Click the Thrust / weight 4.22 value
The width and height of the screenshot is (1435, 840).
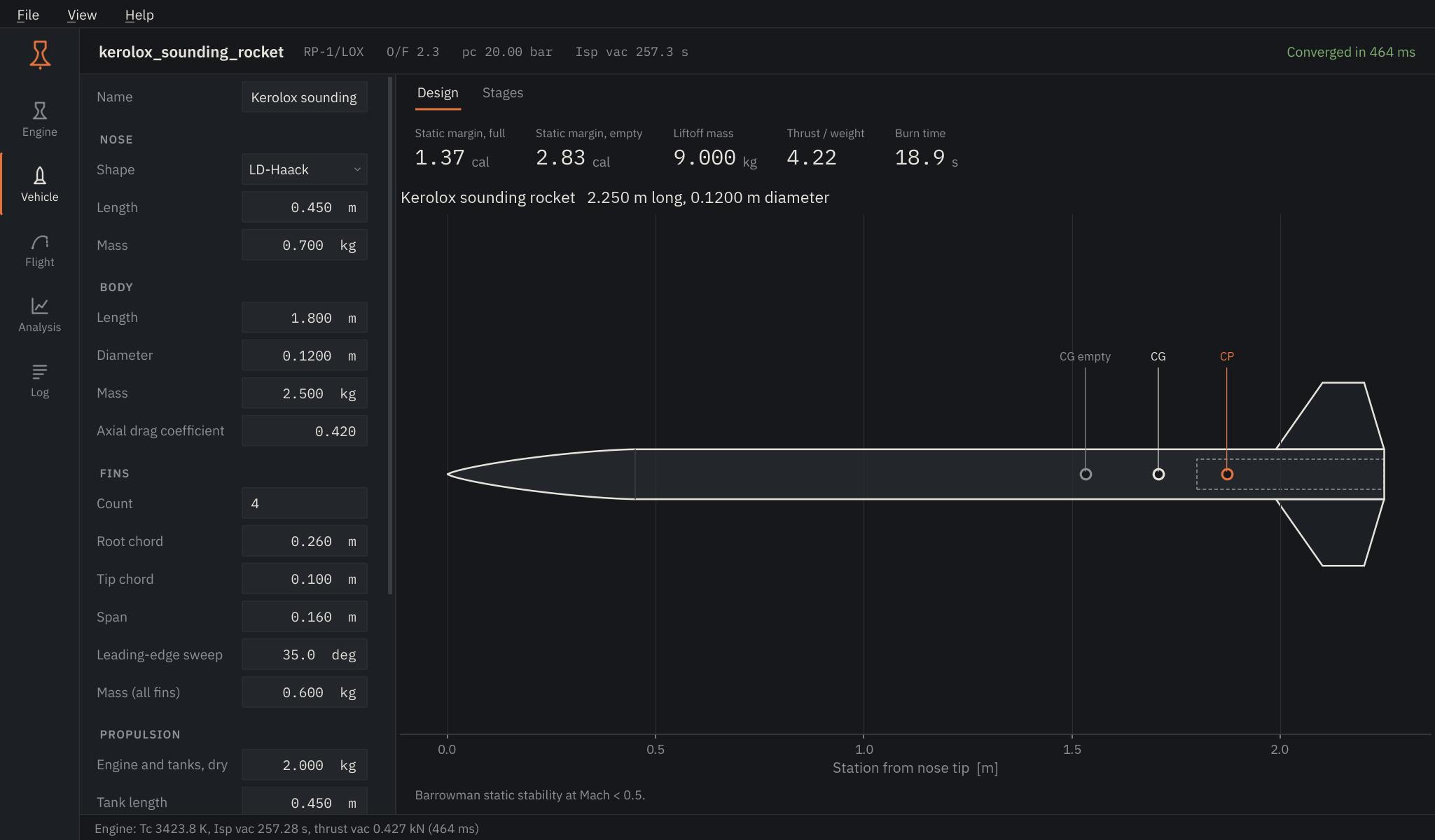[x=812, y=158]
